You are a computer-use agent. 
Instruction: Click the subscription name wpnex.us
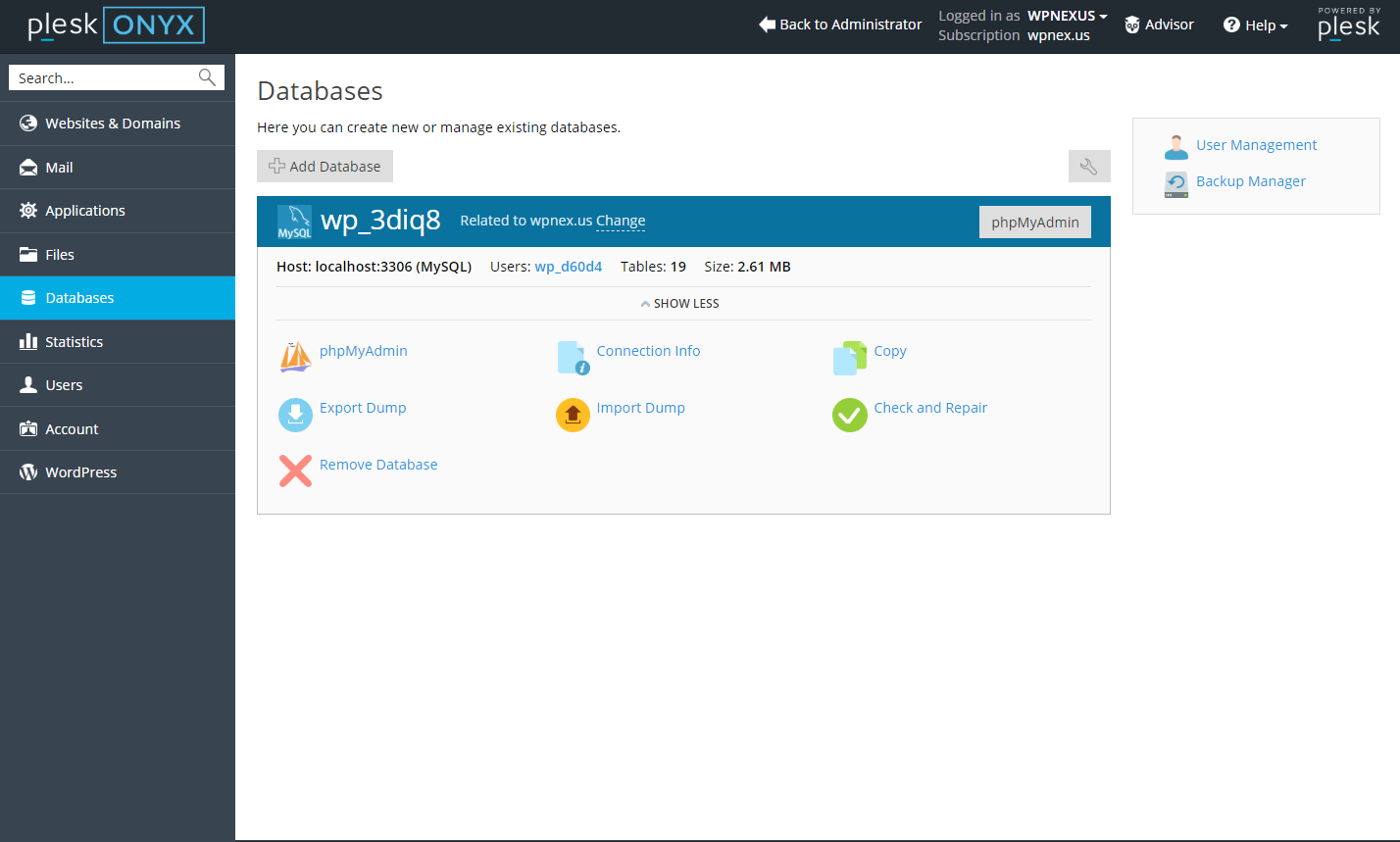point(1059,35)
